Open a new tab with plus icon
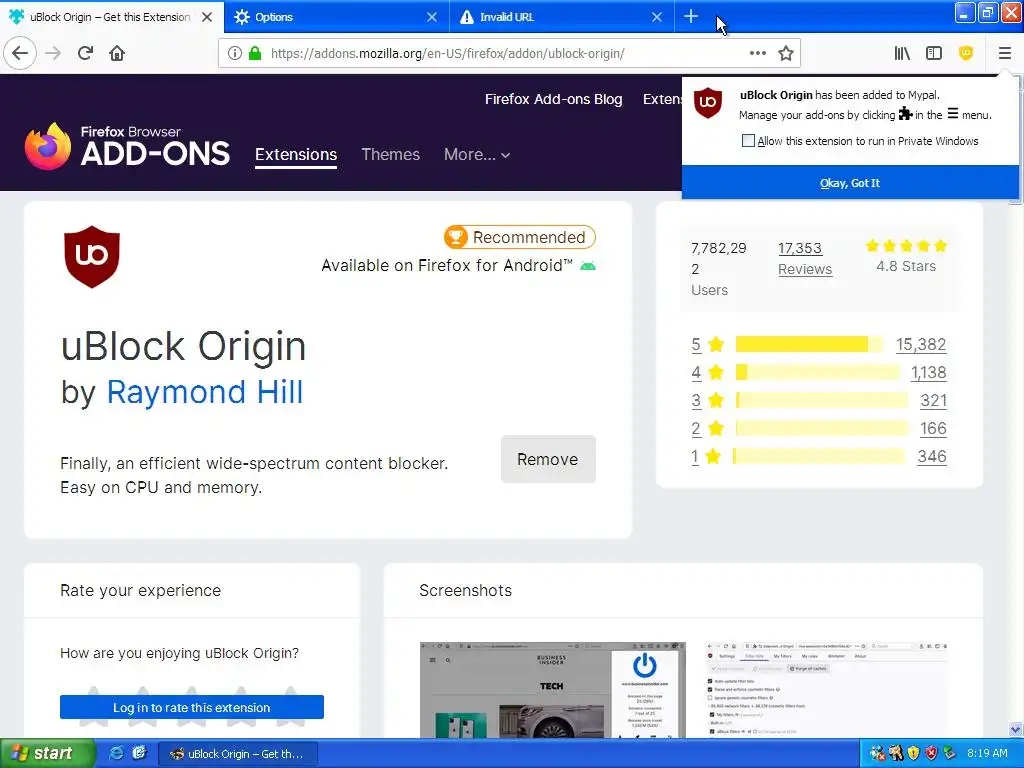 (691, 17)
